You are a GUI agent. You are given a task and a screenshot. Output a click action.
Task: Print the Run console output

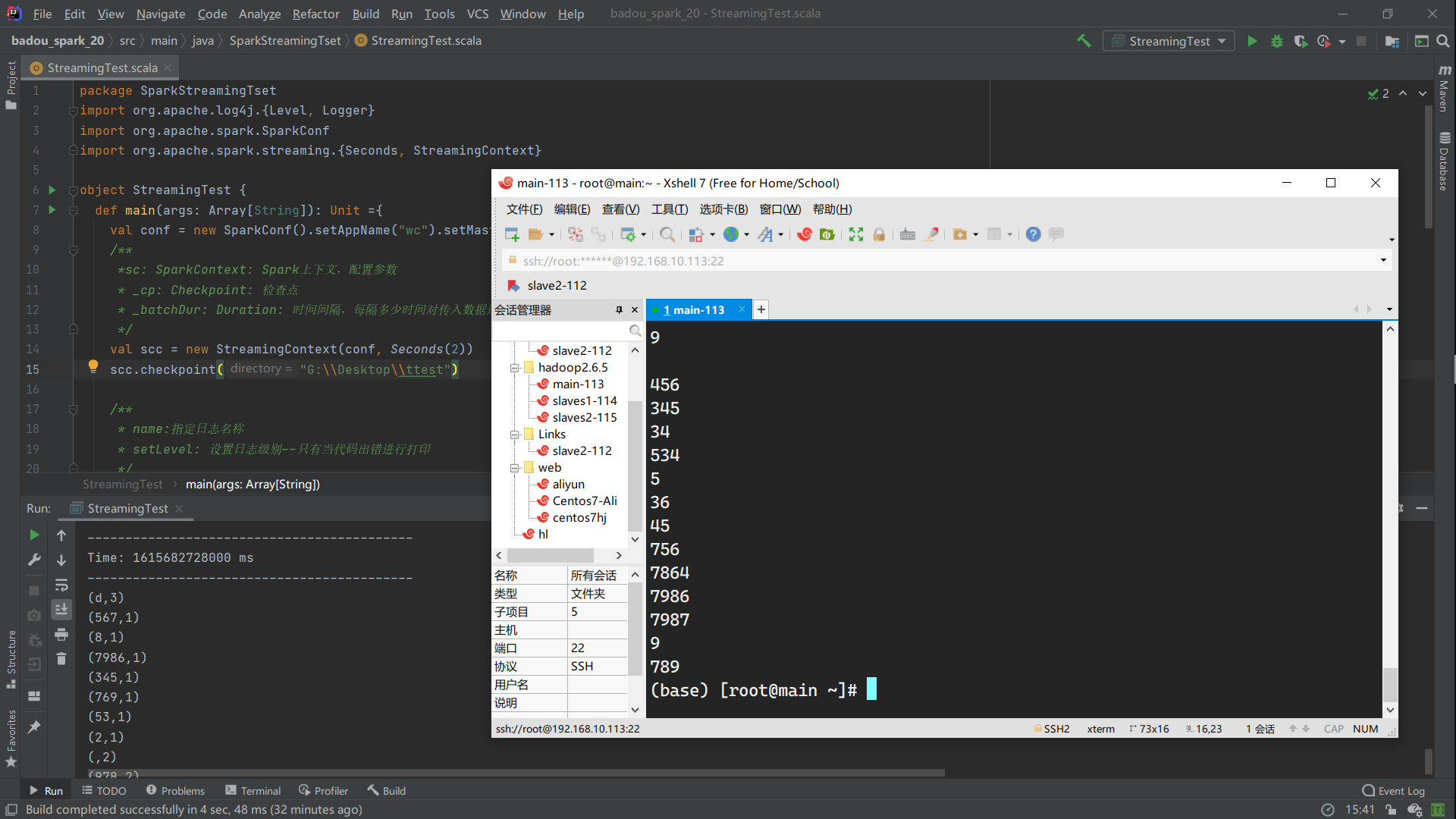(x=61, y=634)
